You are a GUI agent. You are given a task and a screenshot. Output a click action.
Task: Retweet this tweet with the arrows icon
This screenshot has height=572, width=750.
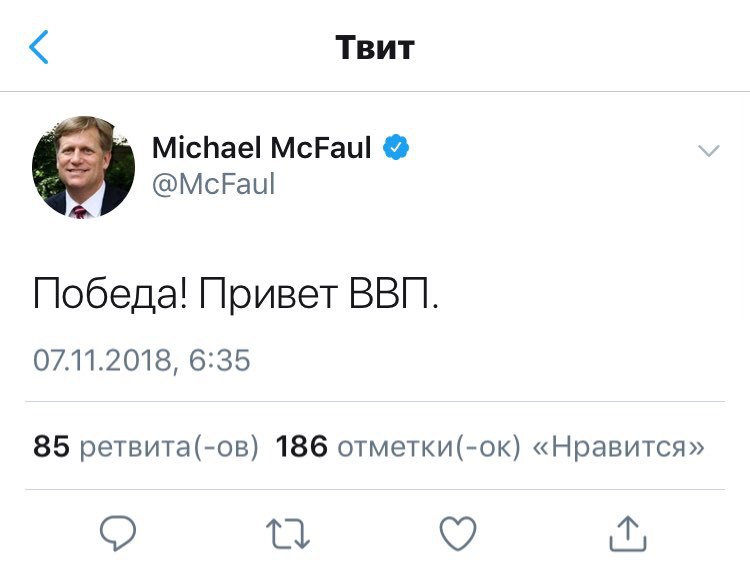287,532
